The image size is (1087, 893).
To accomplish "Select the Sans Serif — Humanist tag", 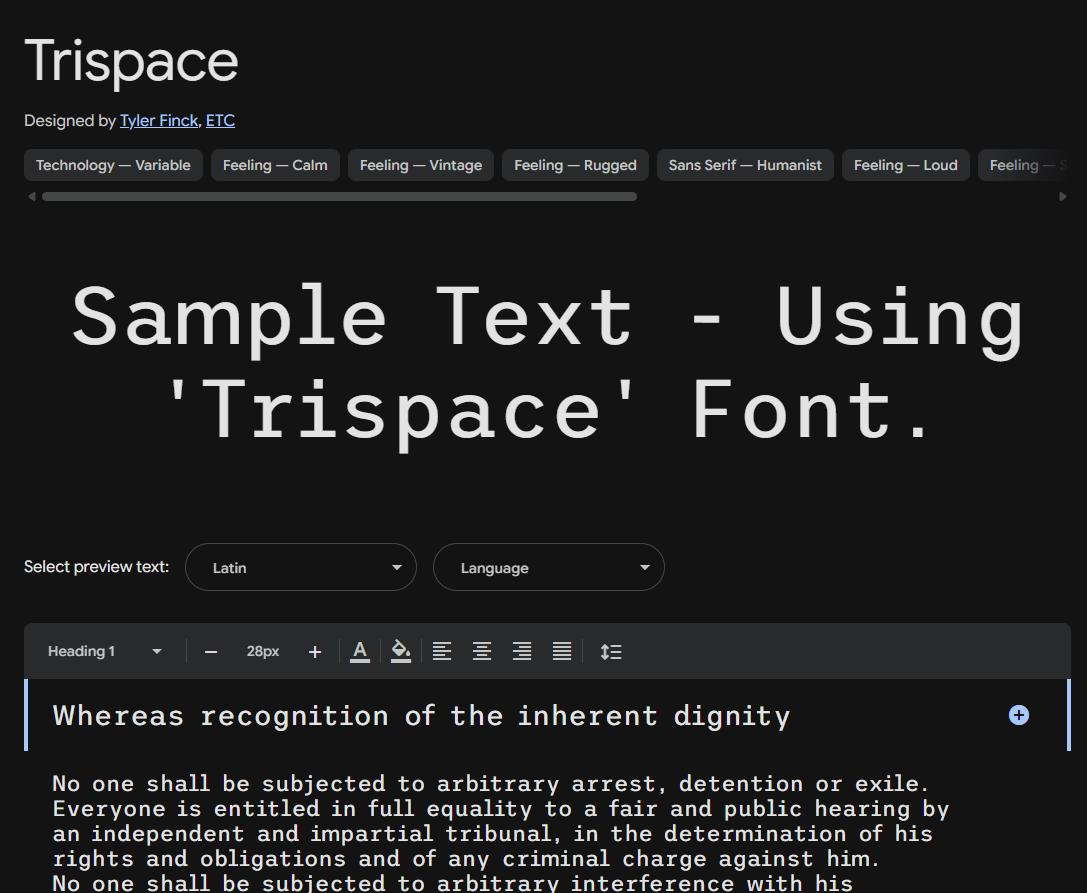I will tap(745, 165).
